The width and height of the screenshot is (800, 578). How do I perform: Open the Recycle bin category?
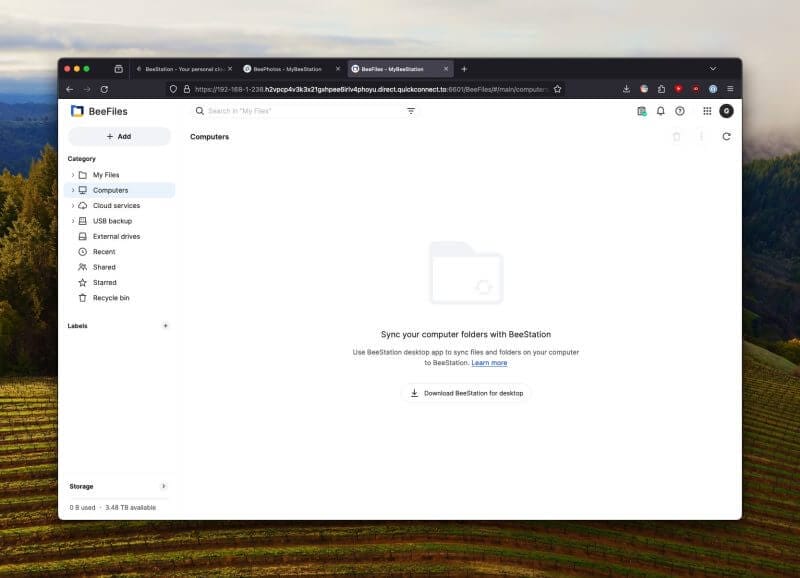(110, 297)
